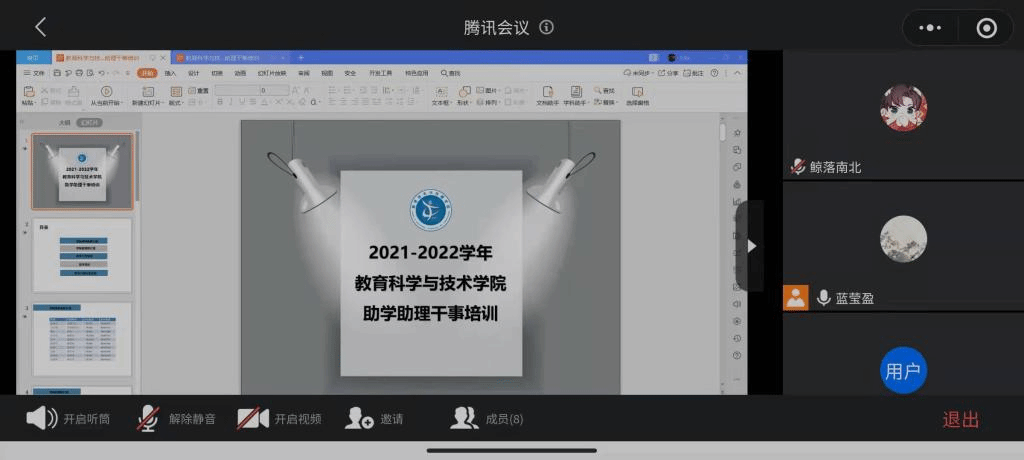Switch to the 插入 ribbon tab
Image resolution: width=1024 pixels, height=460 pixels.
170,73
